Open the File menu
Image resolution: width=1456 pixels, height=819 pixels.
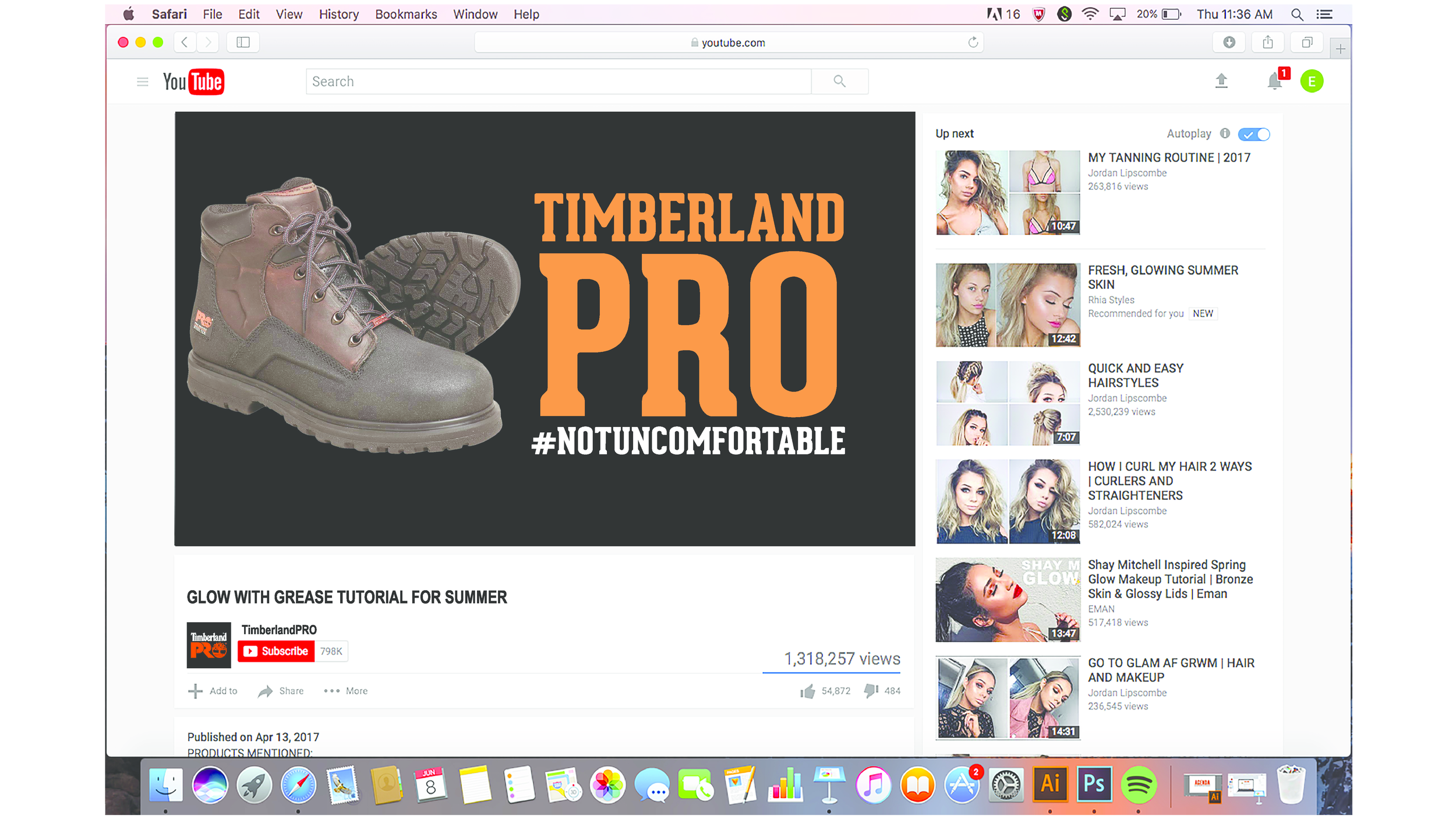point(213,14)
